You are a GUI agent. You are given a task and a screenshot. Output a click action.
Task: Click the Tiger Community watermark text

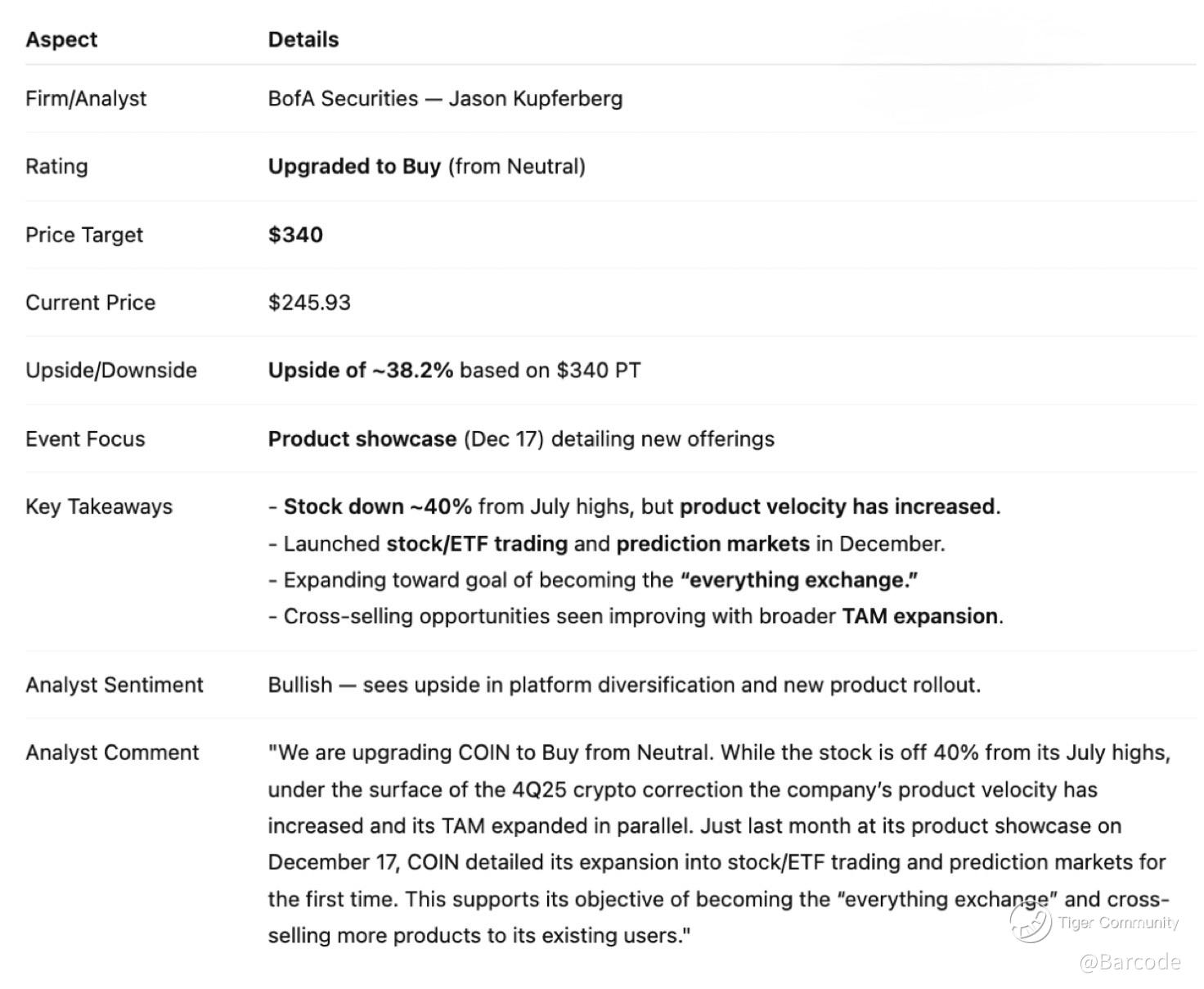point(1117,923)
